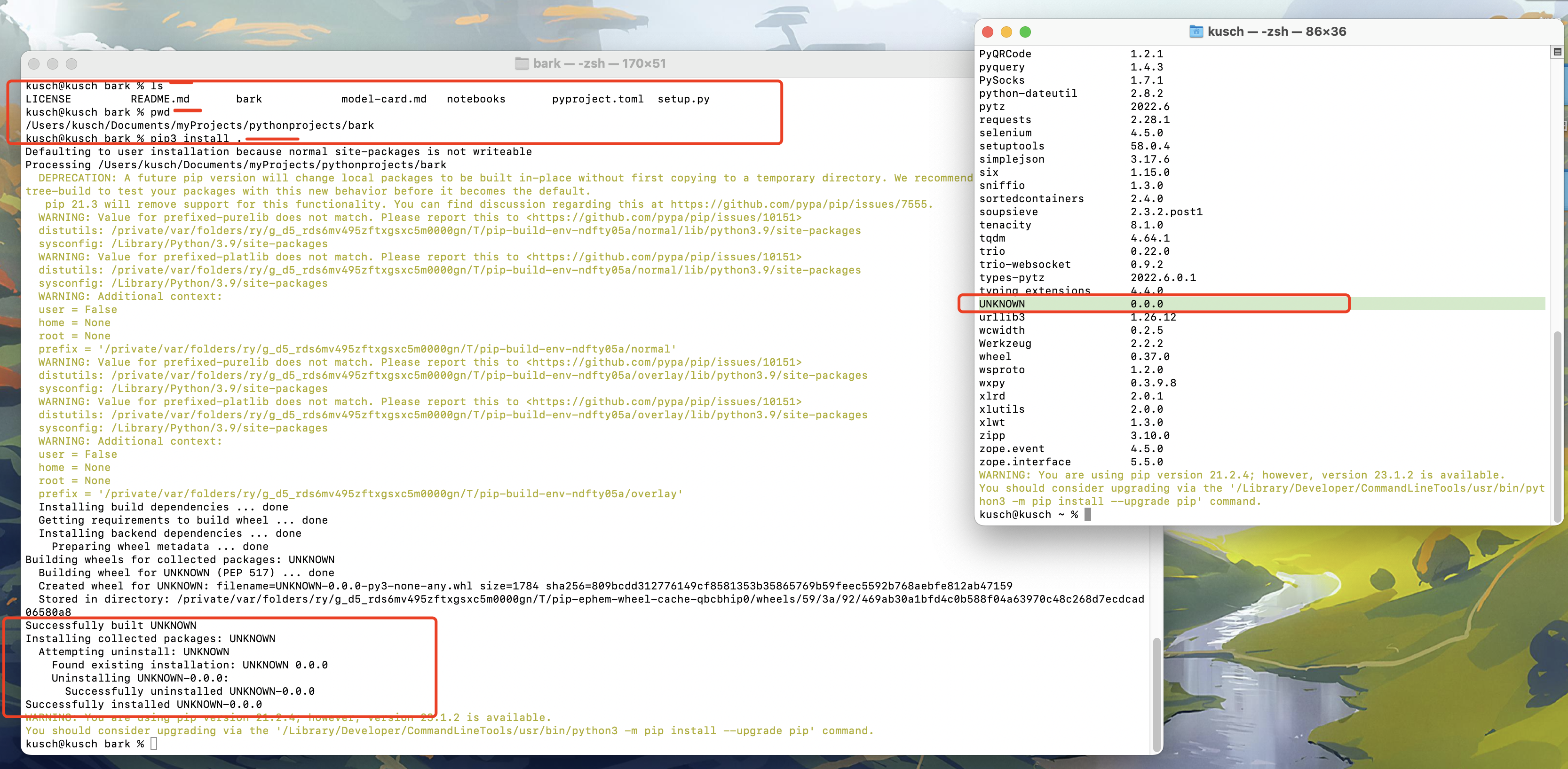
Task: Click 'Found existing installation: UNKNOWN 0.0.0' line
Action: pyautogui.click(x=190, y=665)
